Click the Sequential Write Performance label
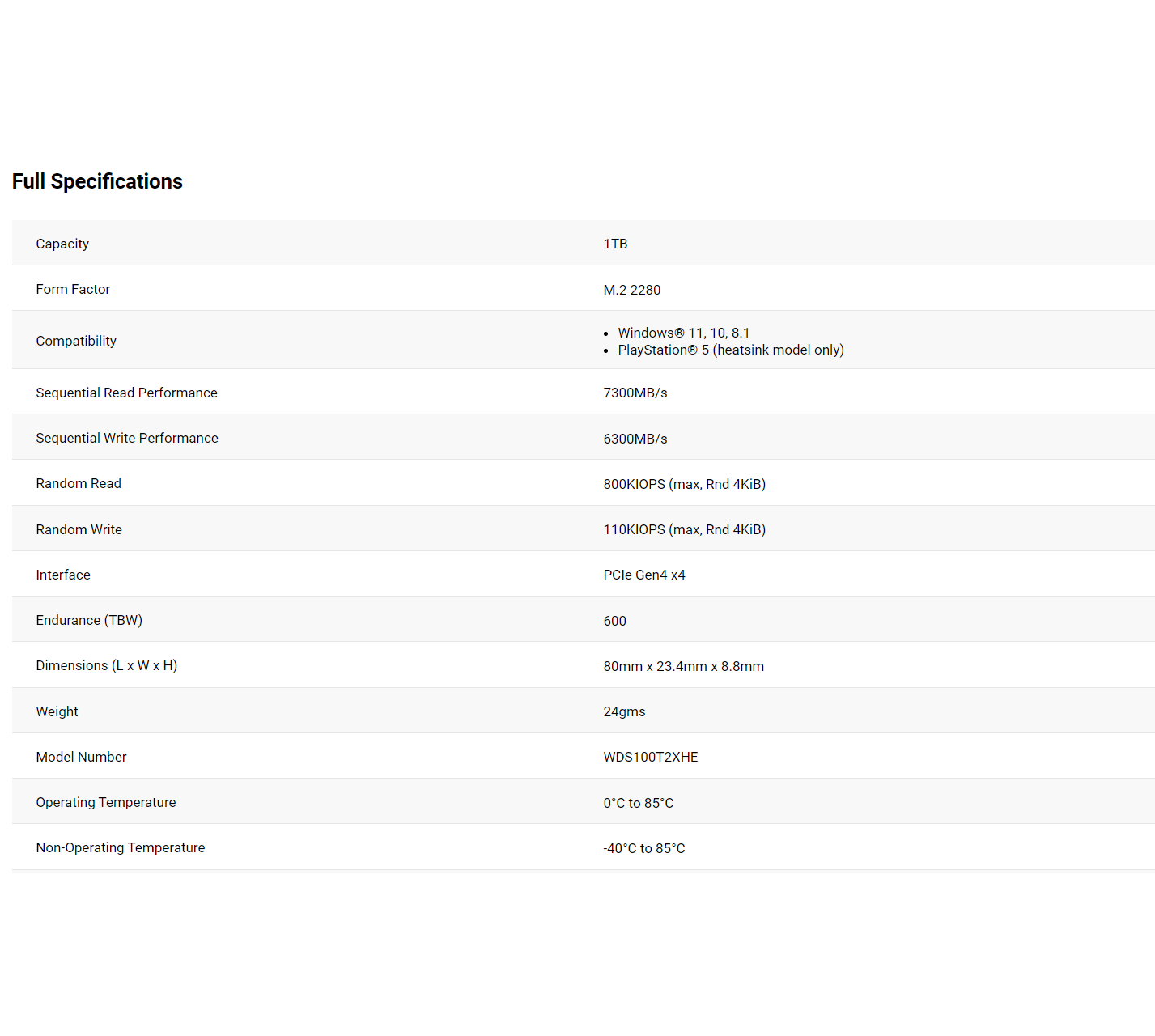This screenshot has height=1036, width=1155. click(127, 438)
